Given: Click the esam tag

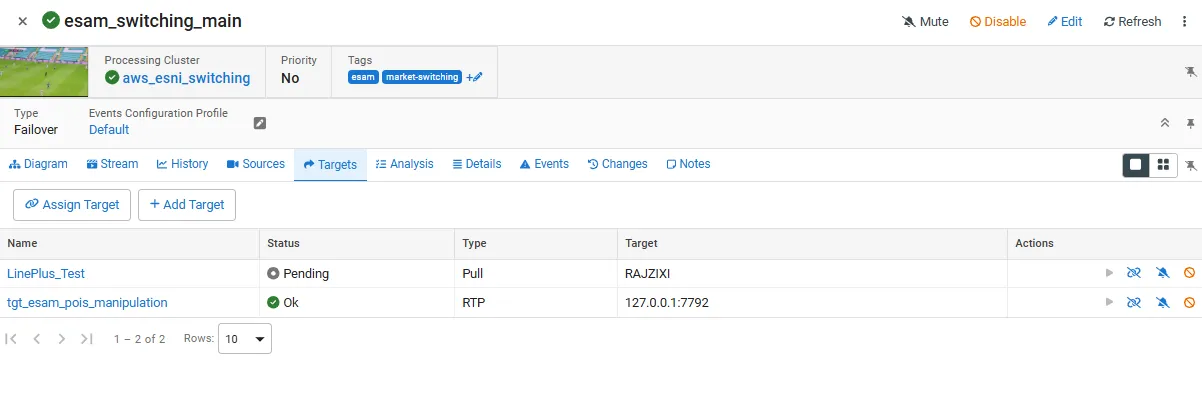Looking at the screenshot, I should pos(363,77).
